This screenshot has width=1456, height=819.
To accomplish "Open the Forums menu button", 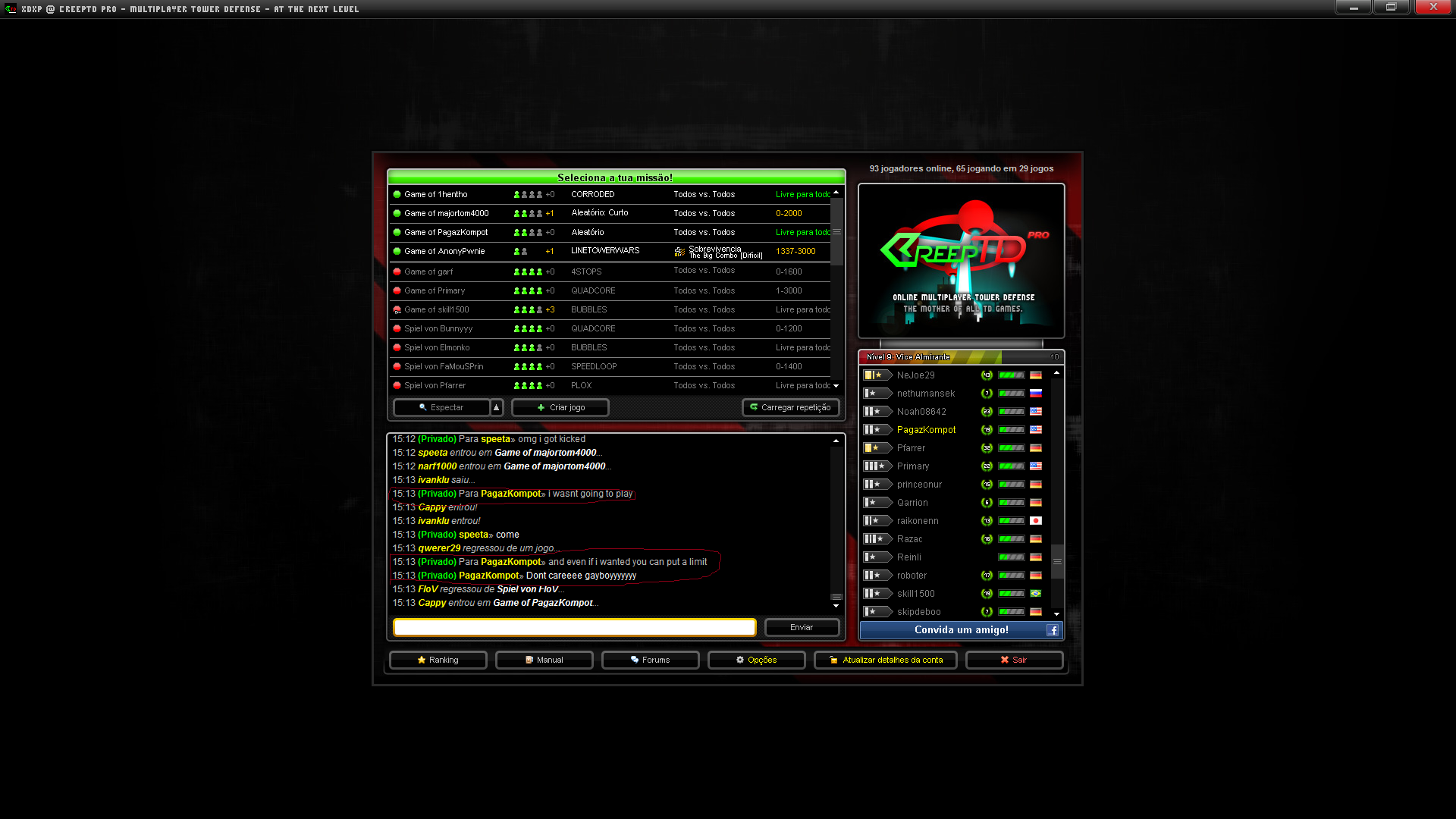I will 651,661.
